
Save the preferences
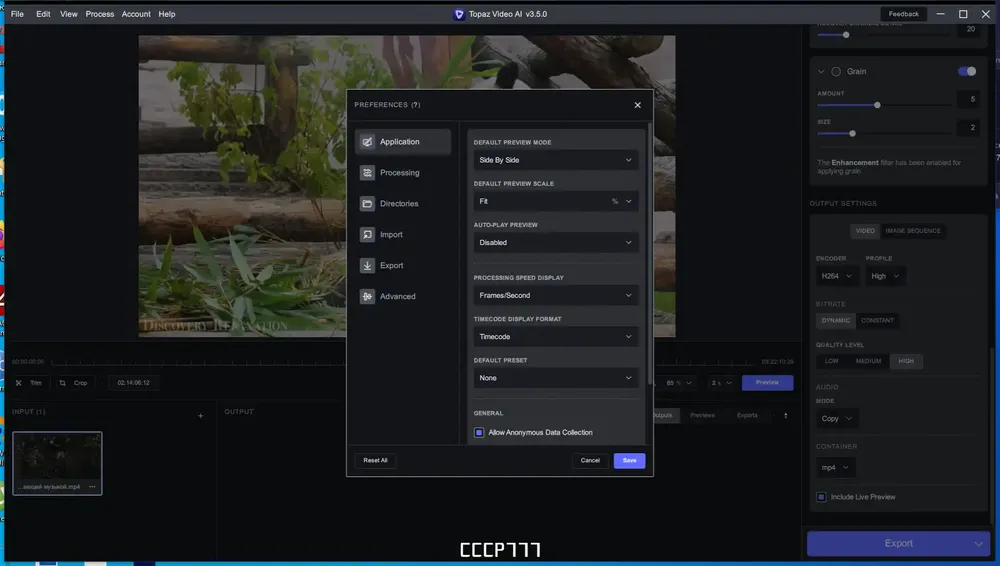point(629,460)
